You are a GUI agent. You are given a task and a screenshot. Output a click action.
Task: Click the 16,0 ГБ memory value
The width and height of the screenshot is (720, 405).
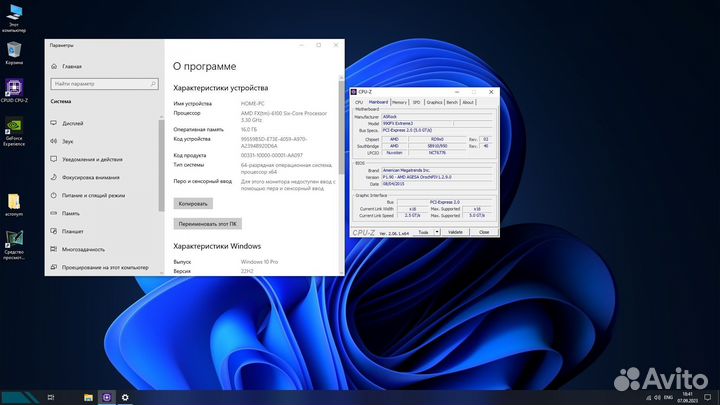click(x=248, y=129)
